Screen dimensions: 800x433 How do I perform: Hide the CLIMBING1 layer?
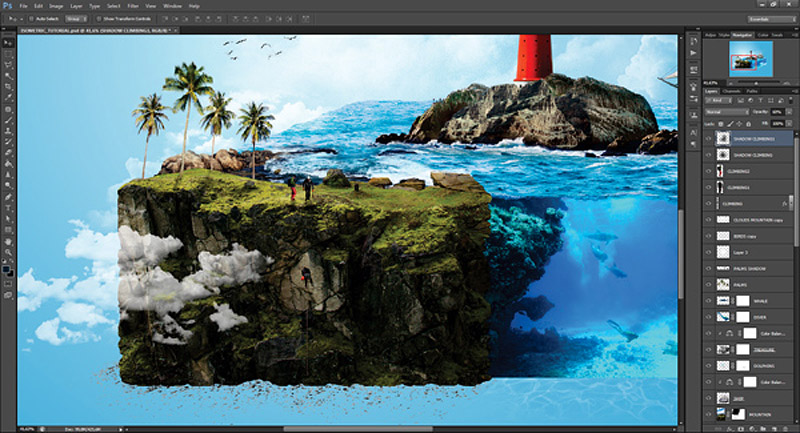click(x=708, y=187)
